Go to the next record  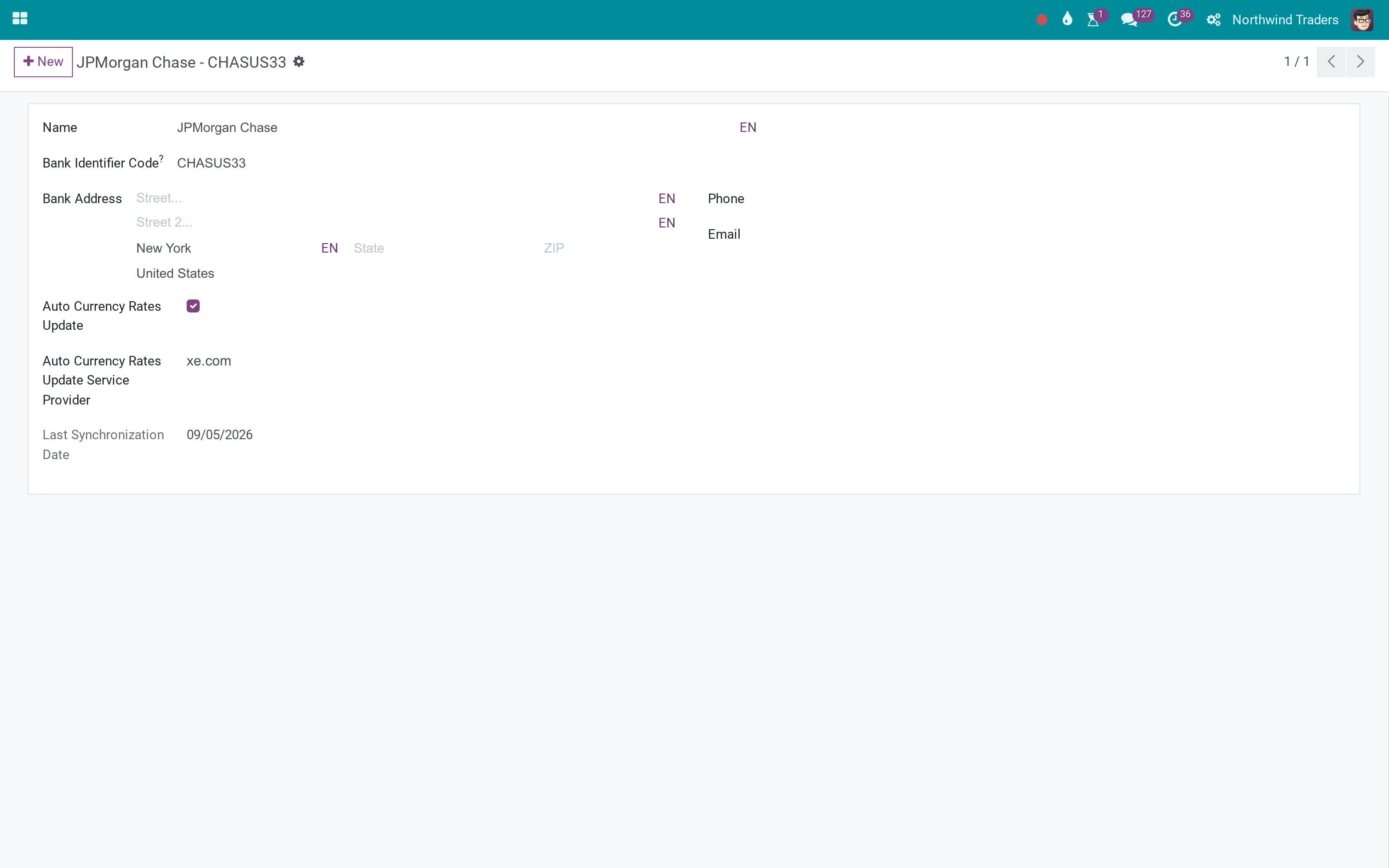tap(1360, 62)
